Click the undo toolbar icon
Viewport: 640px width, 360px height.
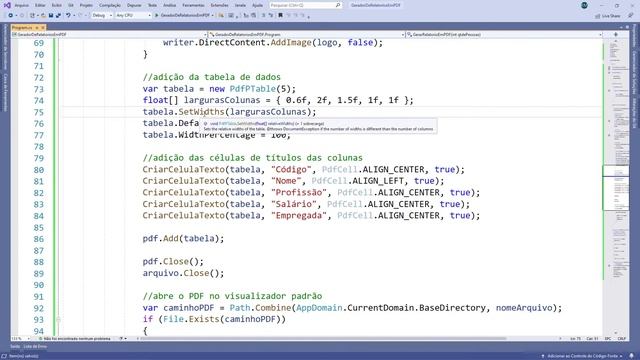(x=68, y=16)
